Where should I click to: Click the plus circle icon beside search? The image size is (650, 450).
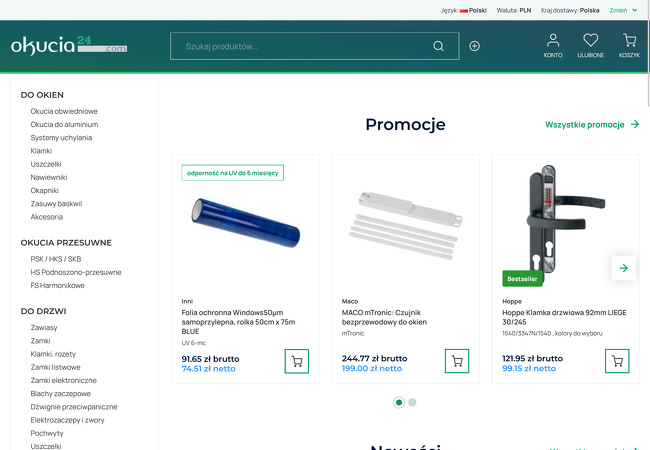click(x=474, y=46)
